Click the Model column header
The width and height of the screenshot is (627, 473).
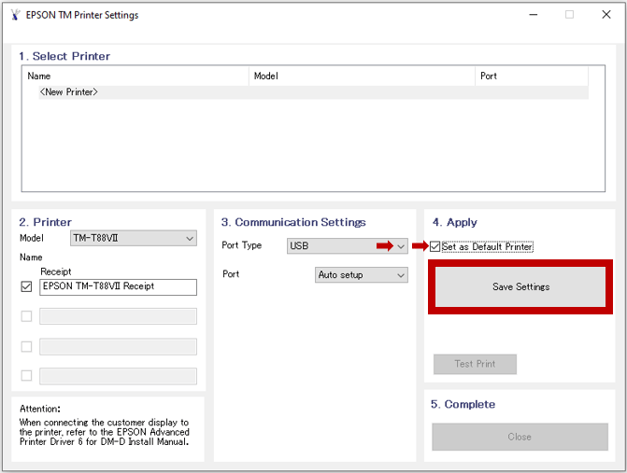point(362,76)
